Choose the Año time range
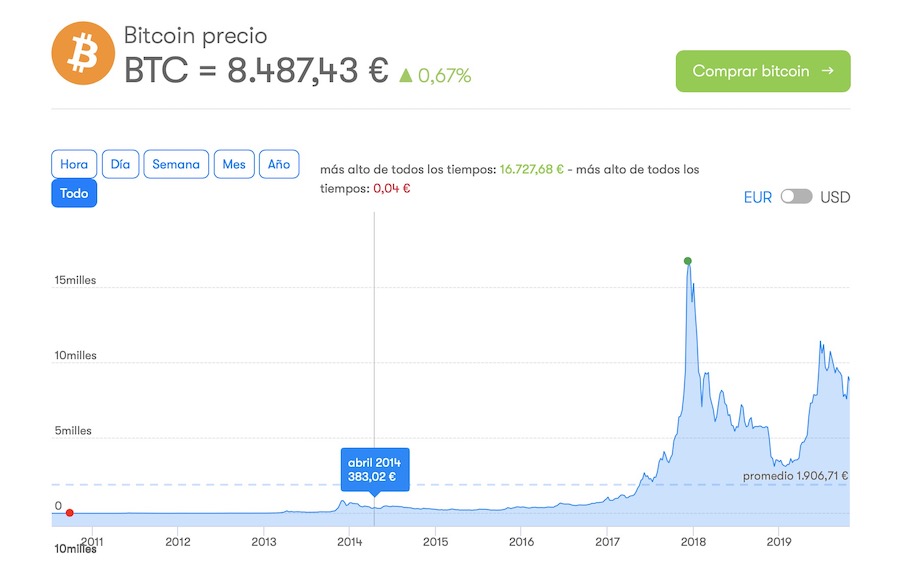The height and width of the screenshot is (562, 900). click(x=279, y=164)
